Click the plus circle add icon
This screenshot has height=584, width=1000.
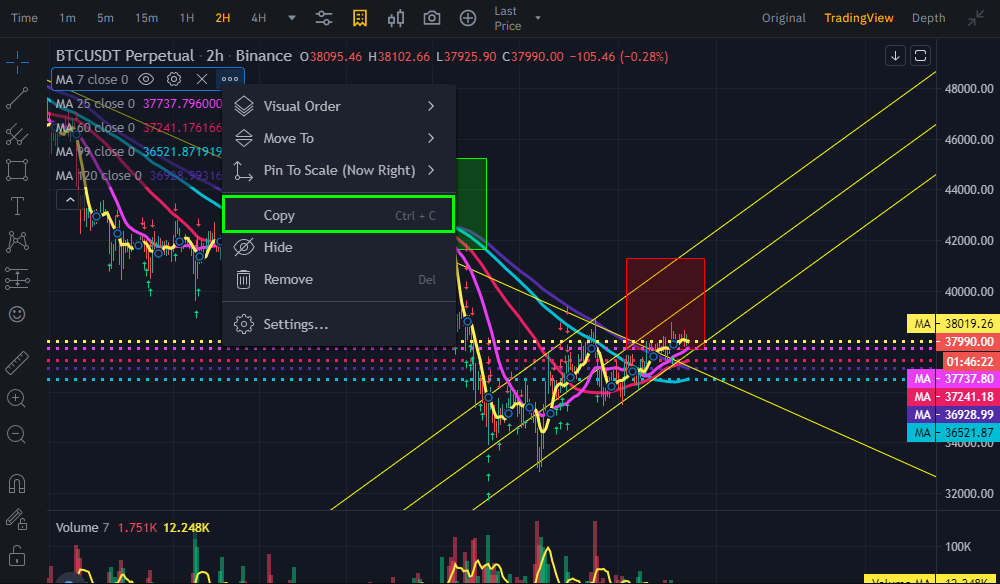click(468, 18)
